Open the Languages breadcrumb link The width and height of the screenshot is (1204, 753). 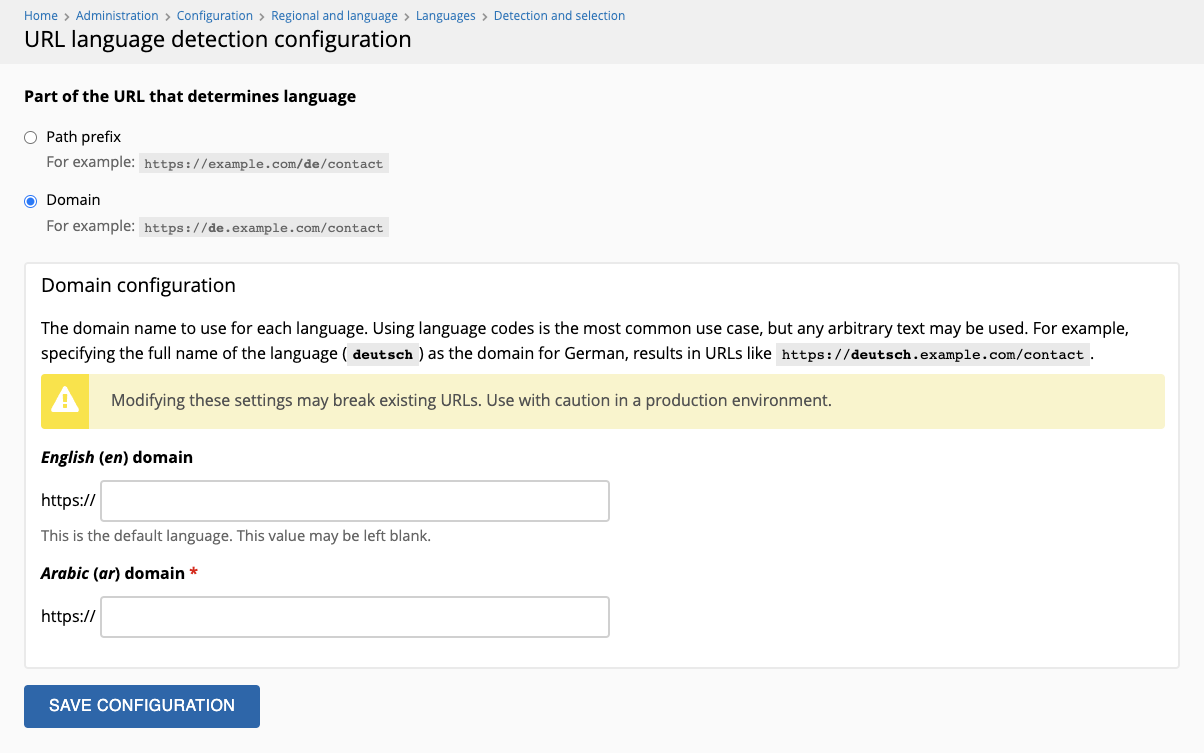coord(445,15)
